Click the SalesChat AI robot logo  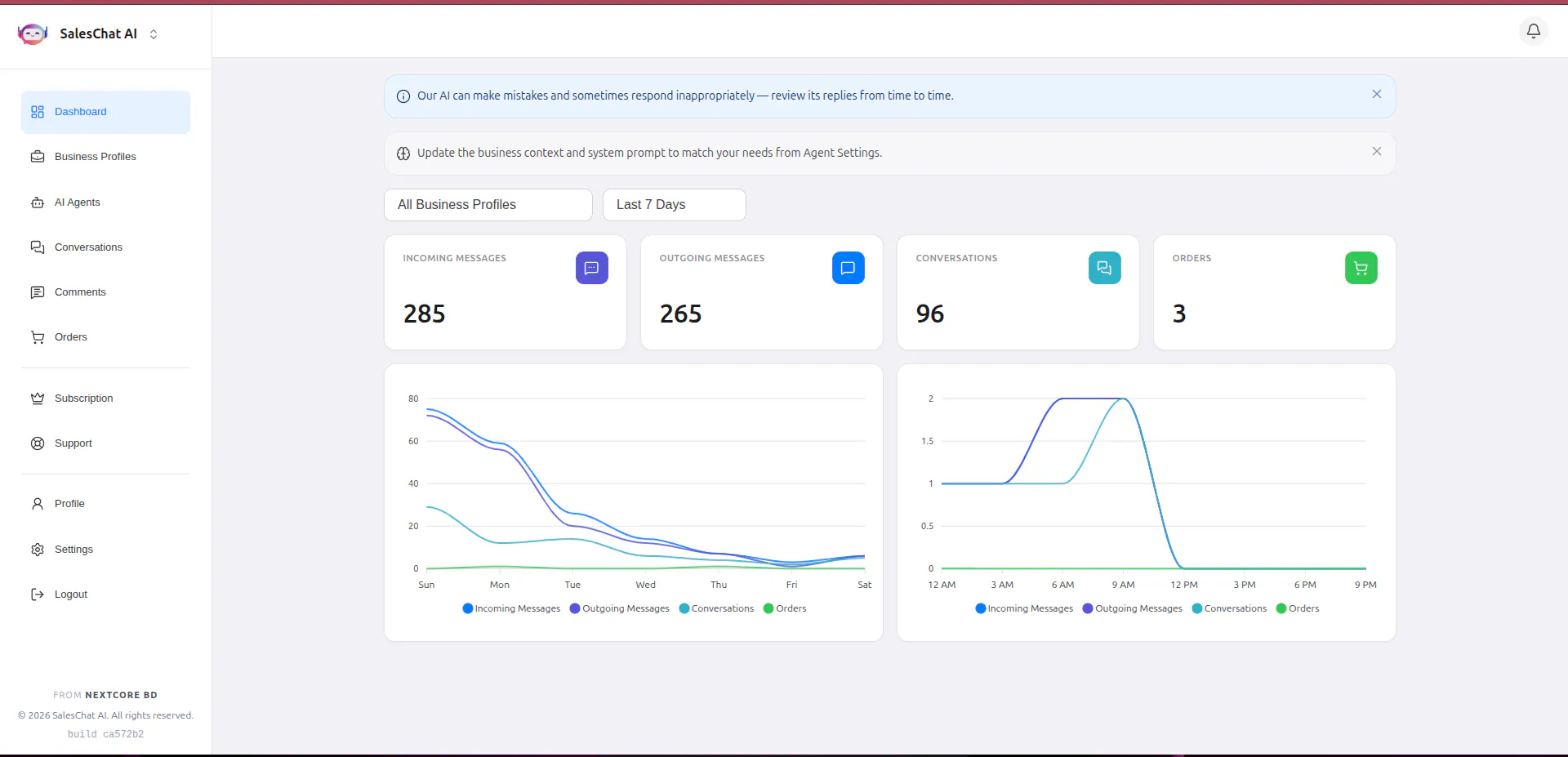click(33, 33)
